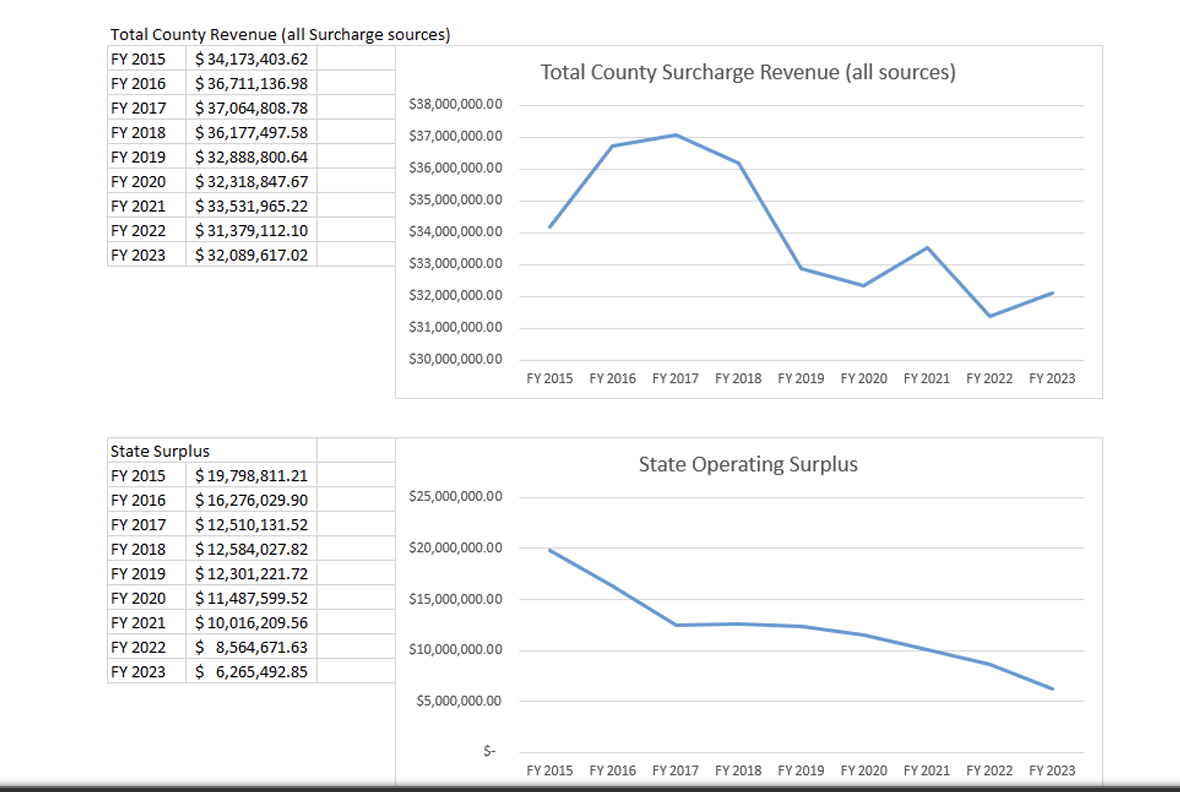Click the cell containing $34,173,403.62

251,59
